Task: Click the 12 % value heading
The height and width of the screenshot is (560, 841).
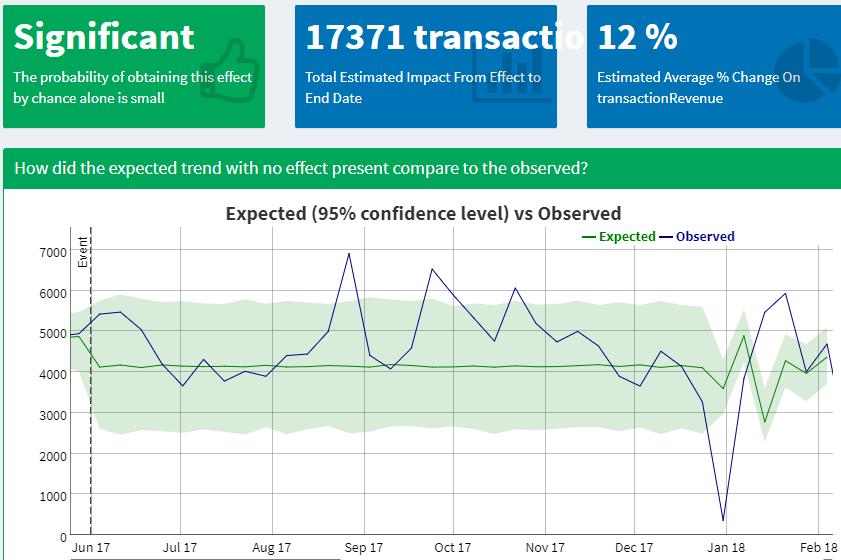Action: 638,37
